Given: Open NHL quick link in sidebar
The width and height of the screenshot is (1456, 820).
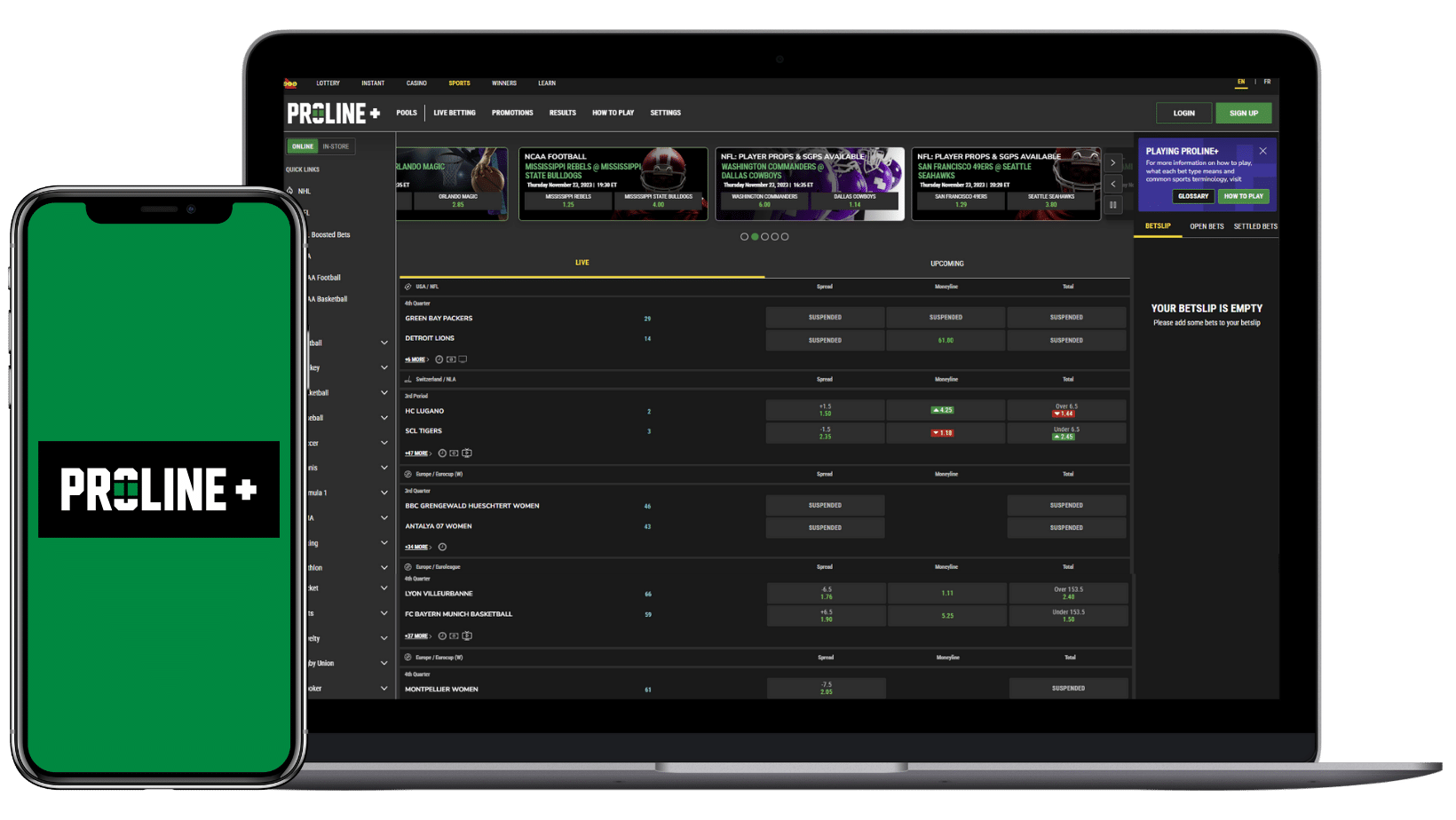Looking at the screenshot, I should (x=305, y=191).
